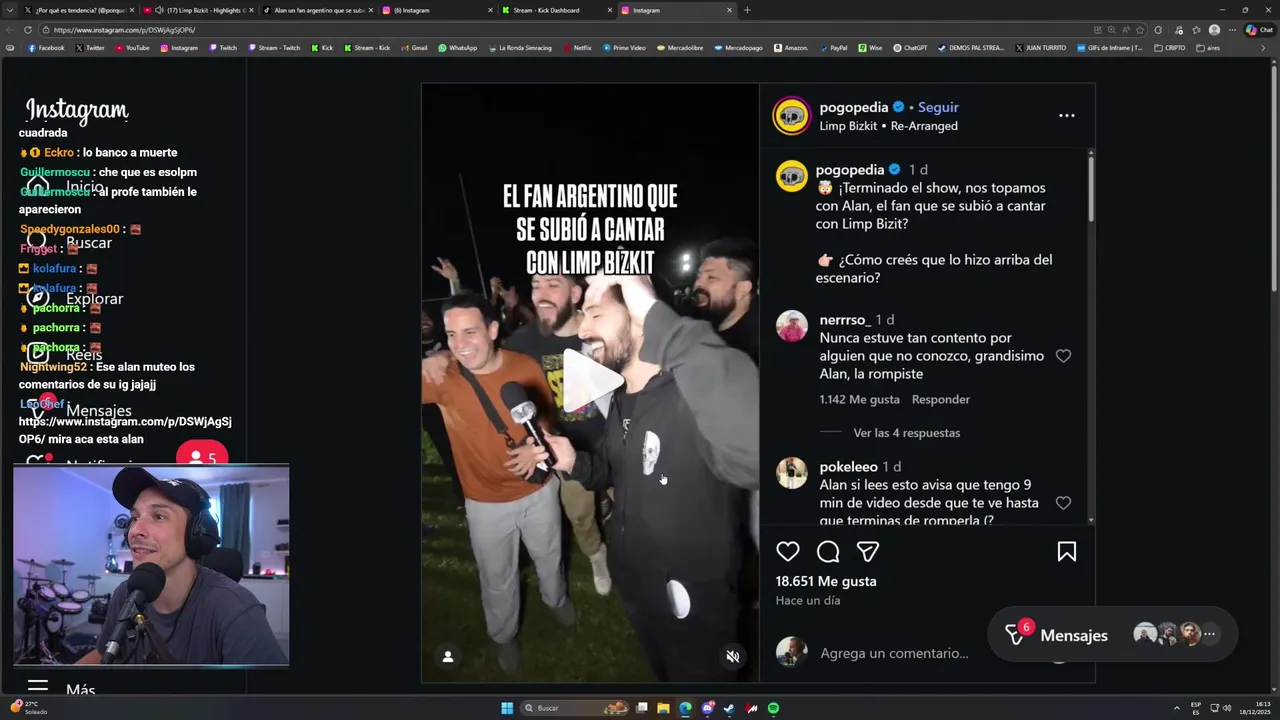1280x720 pixels.
Task: Open the Más menu in the sidebar
Action: [x=60, y=688]
